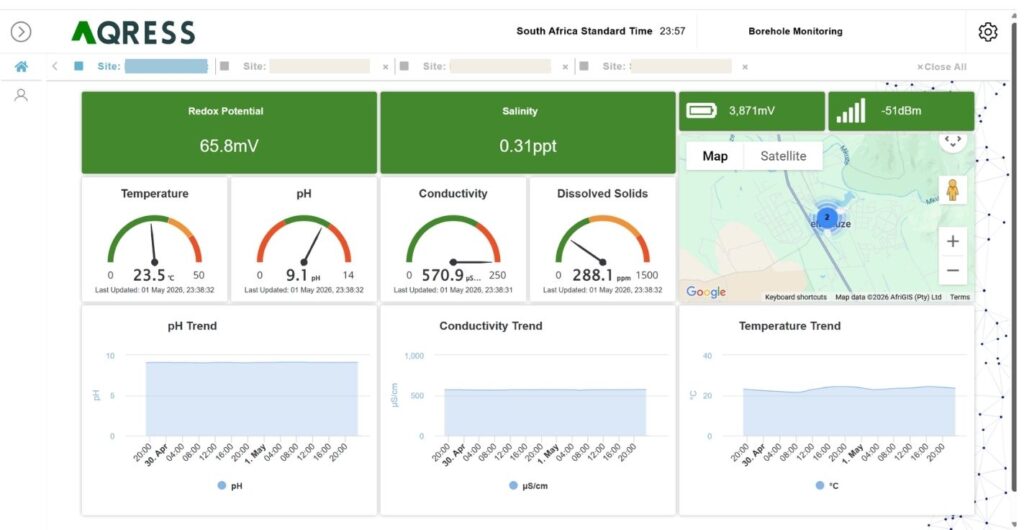Screen dimensions: 1024x530
Task: Click the South Africa Standard Time clock
Action: tap(601, 31)
